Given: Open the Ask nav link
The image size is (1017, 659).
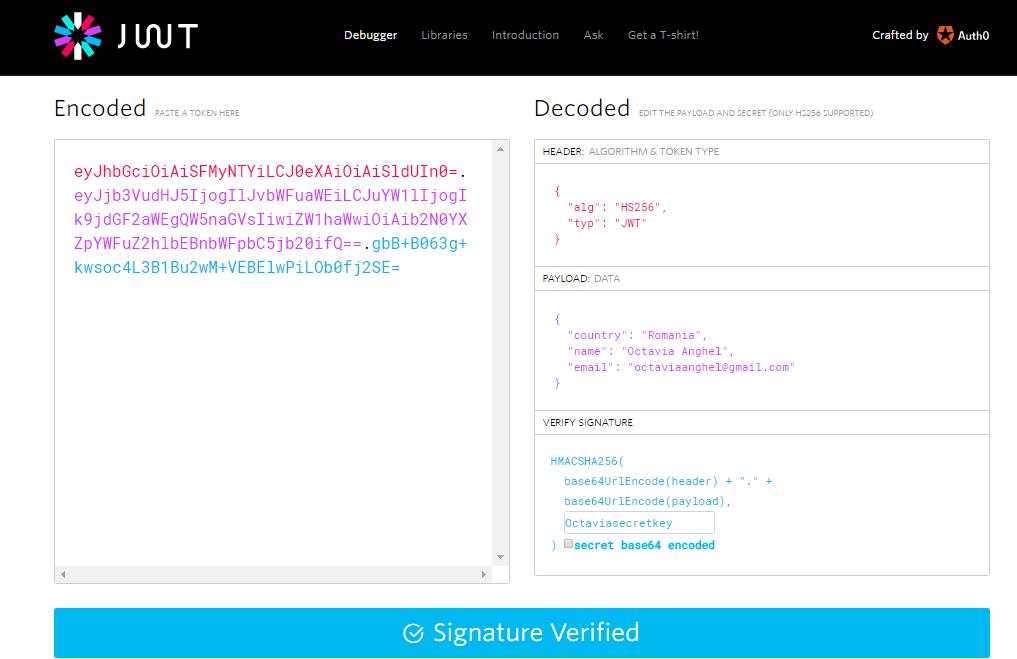Looking at the screenshot, I should [593, 35].
